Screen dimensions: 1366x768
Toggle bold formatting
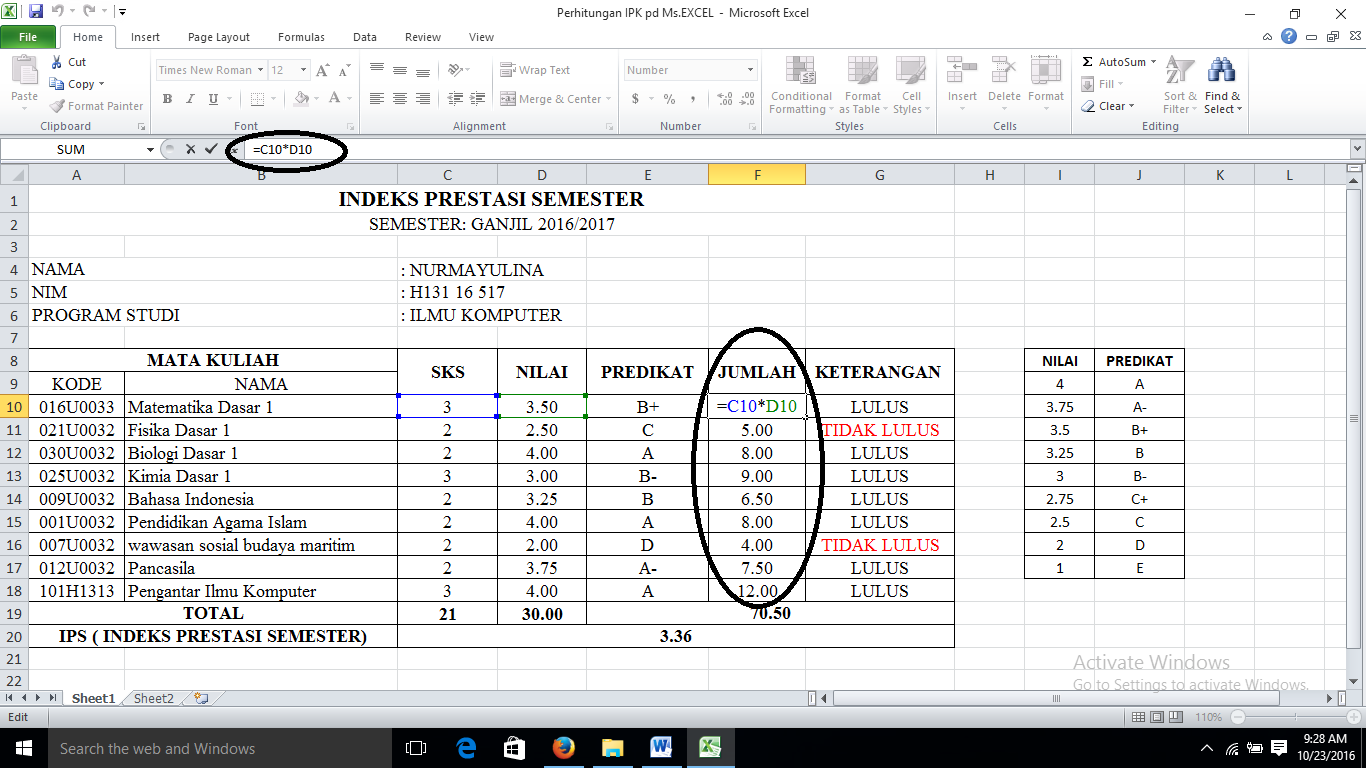click(x=167, y=99)
